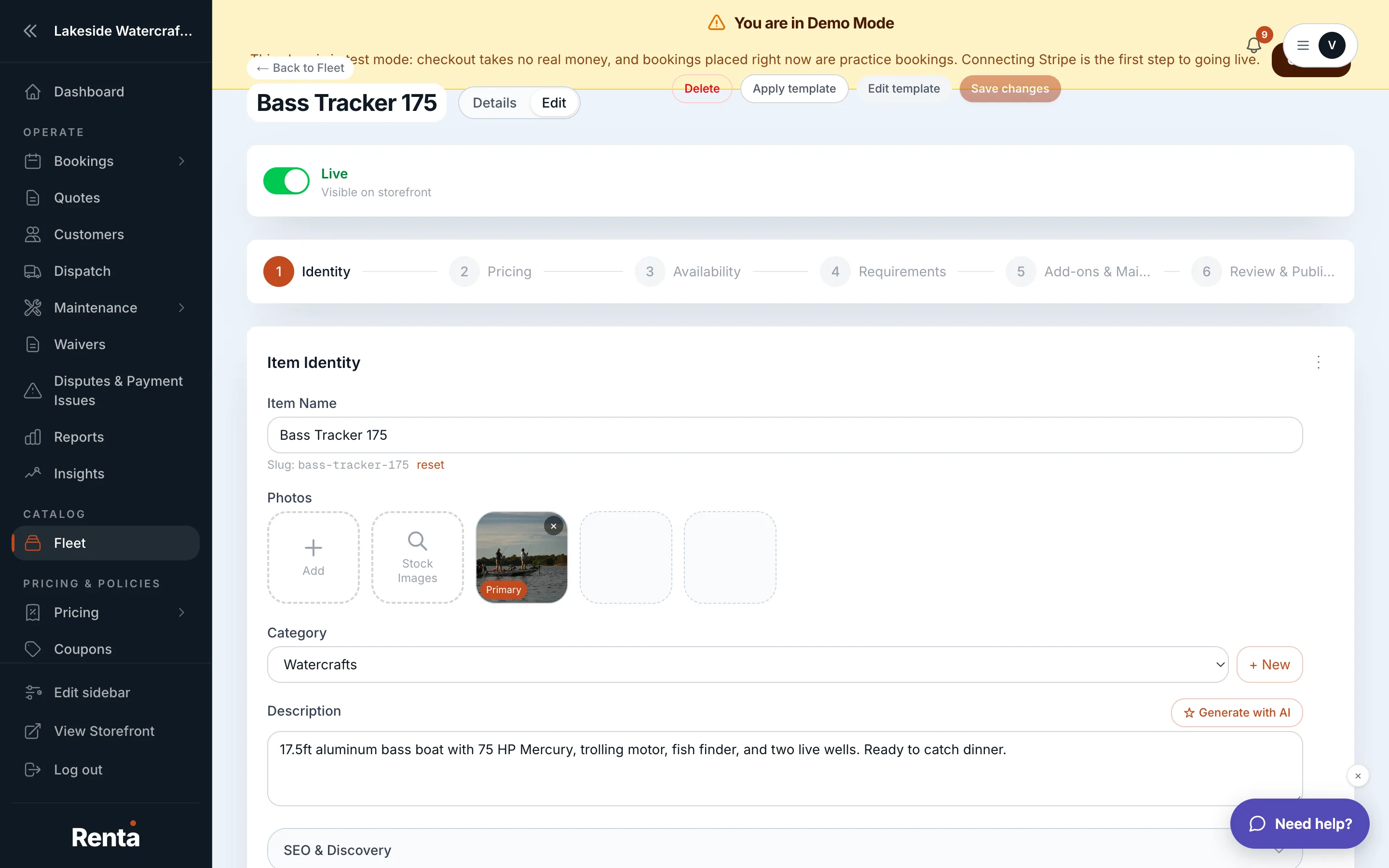This screenshot has height=868, width=1389.
Task: Click Disputes warning triangle icon
Action: point(33,391)
